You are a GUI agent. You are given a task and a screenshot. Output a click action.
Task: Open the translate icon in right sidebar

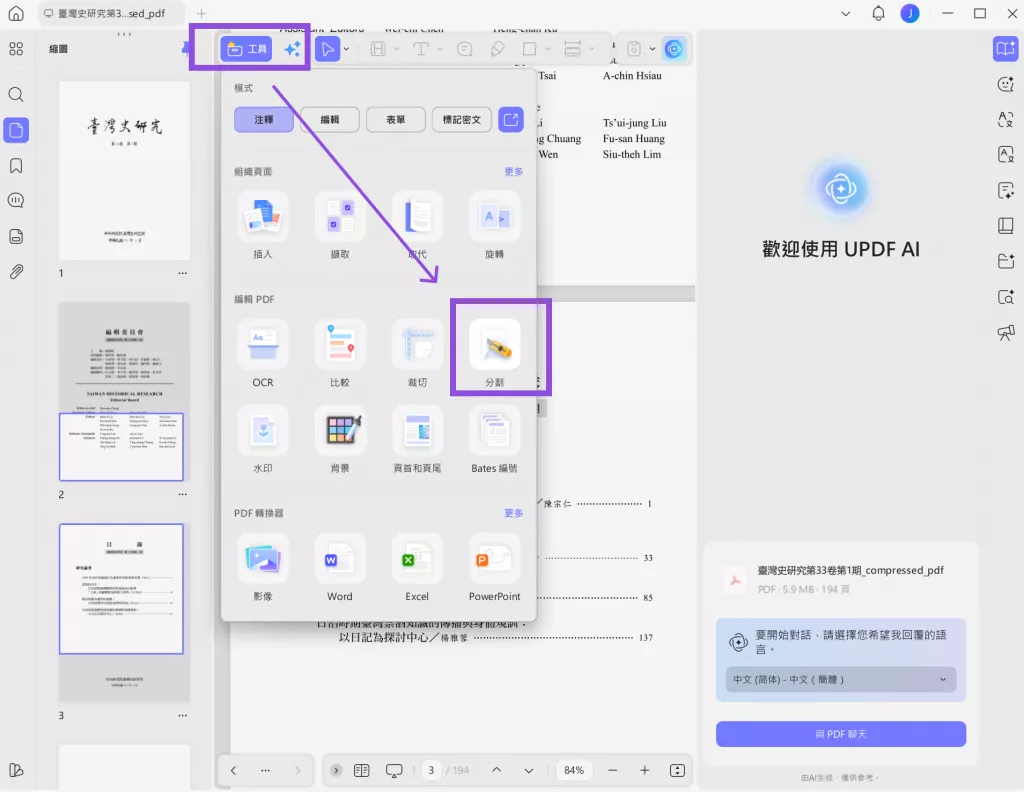1006,119
